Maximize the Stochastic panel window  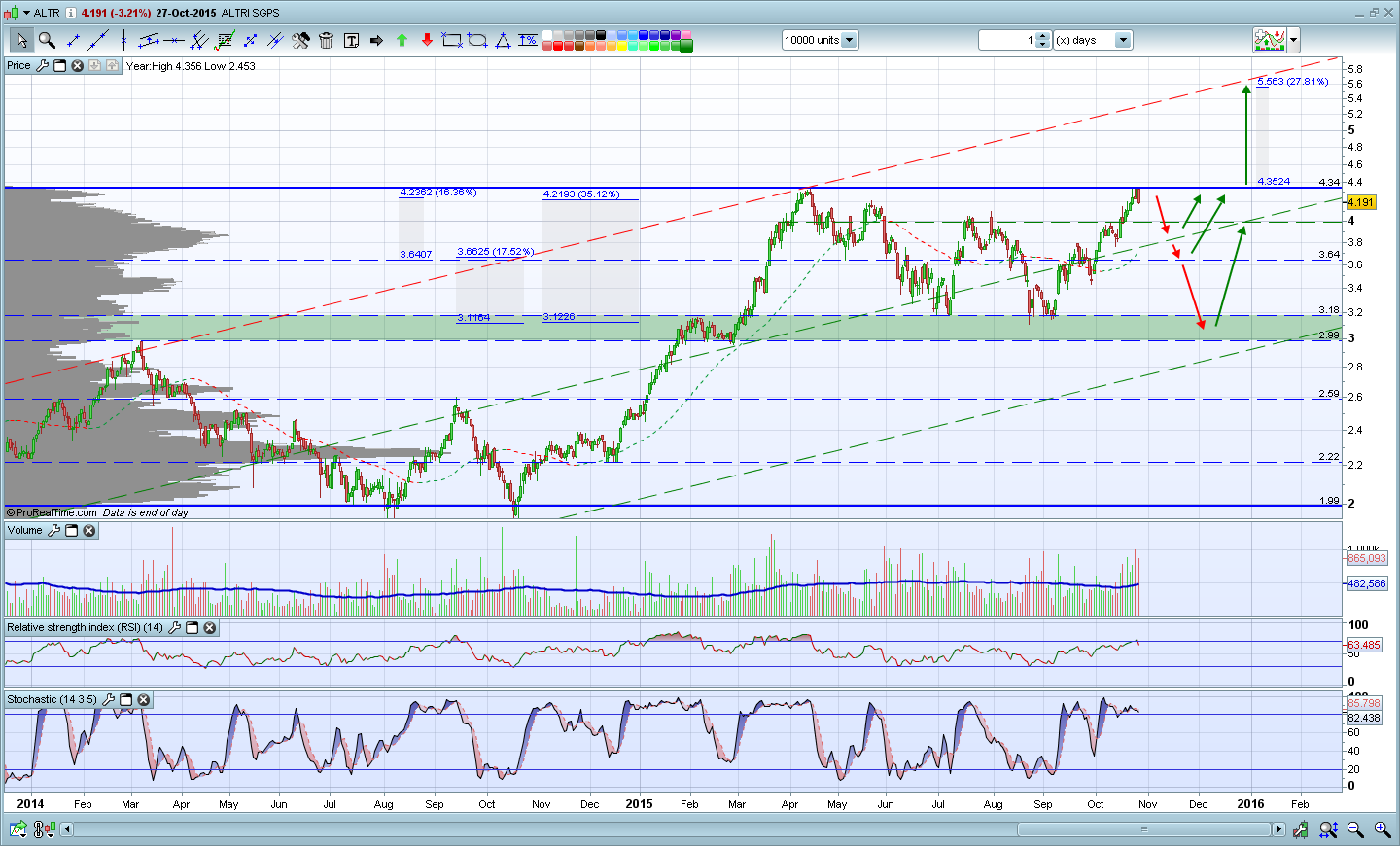coord(126,700)
